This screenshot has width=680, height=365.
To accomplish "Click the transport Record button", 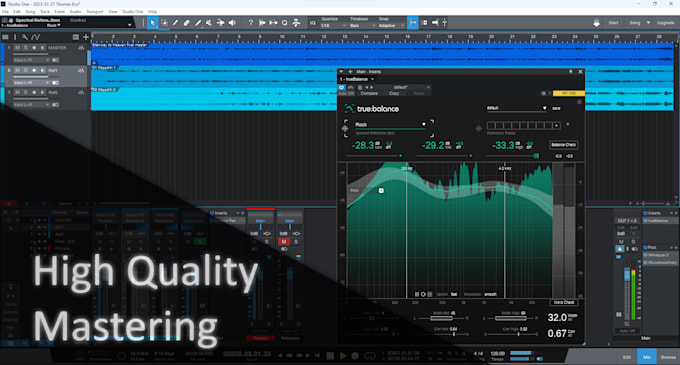I will pos(355,355).
